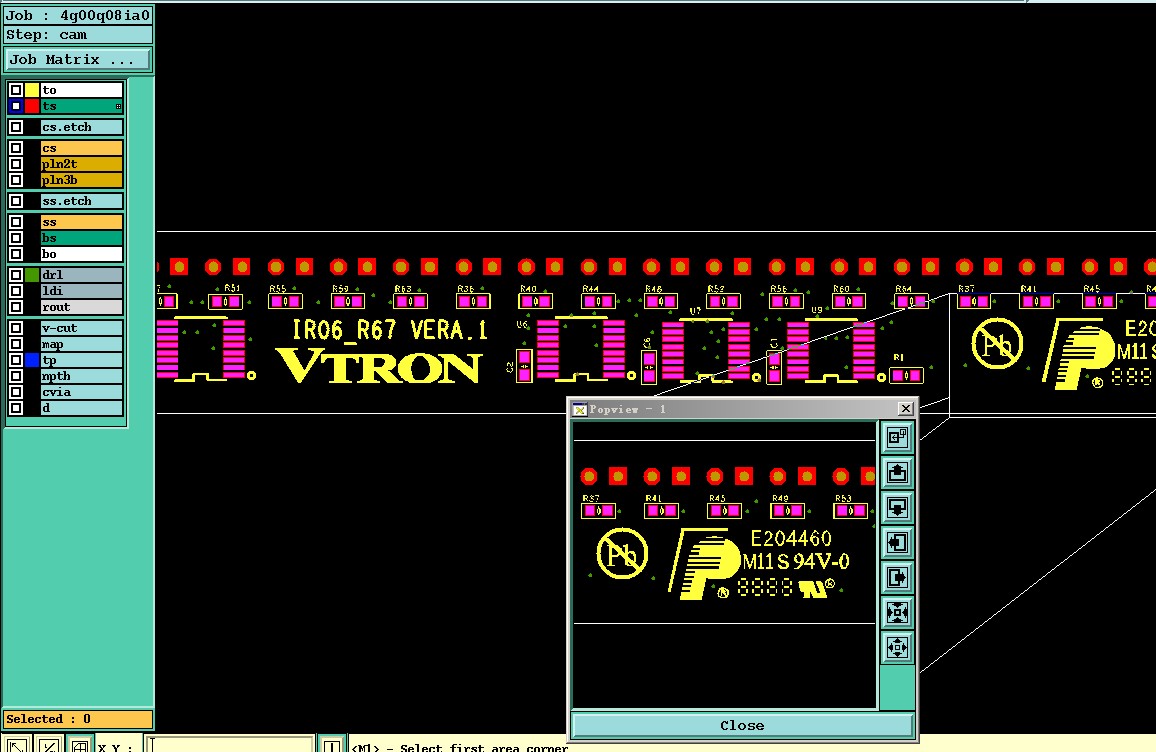This screenshot has width=1156, height=752.
Task: Toggle the ss layer checkbox
Action: [x=16, y=222]
